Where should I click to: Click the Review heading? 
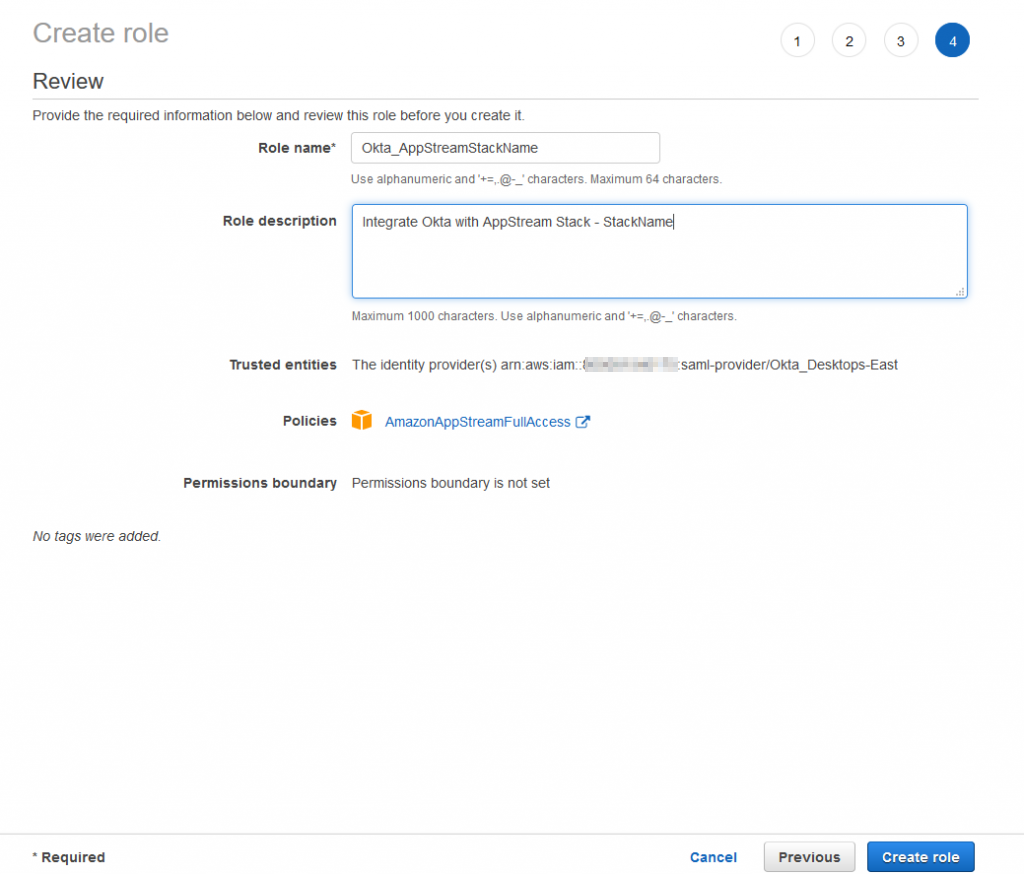pyautogui.click(x=68, y=81)
